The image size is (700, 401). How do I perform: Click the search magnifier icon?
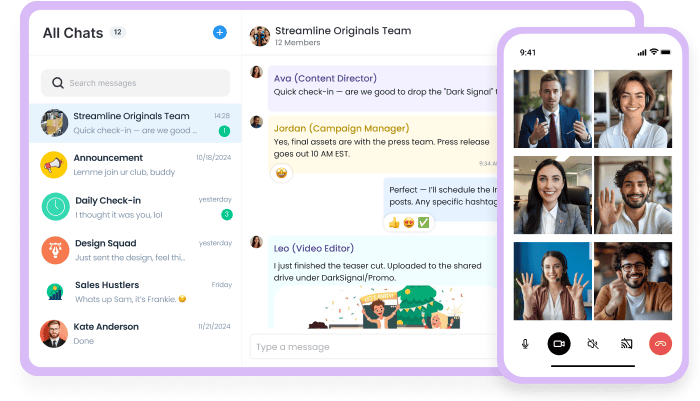pos(58,83)
